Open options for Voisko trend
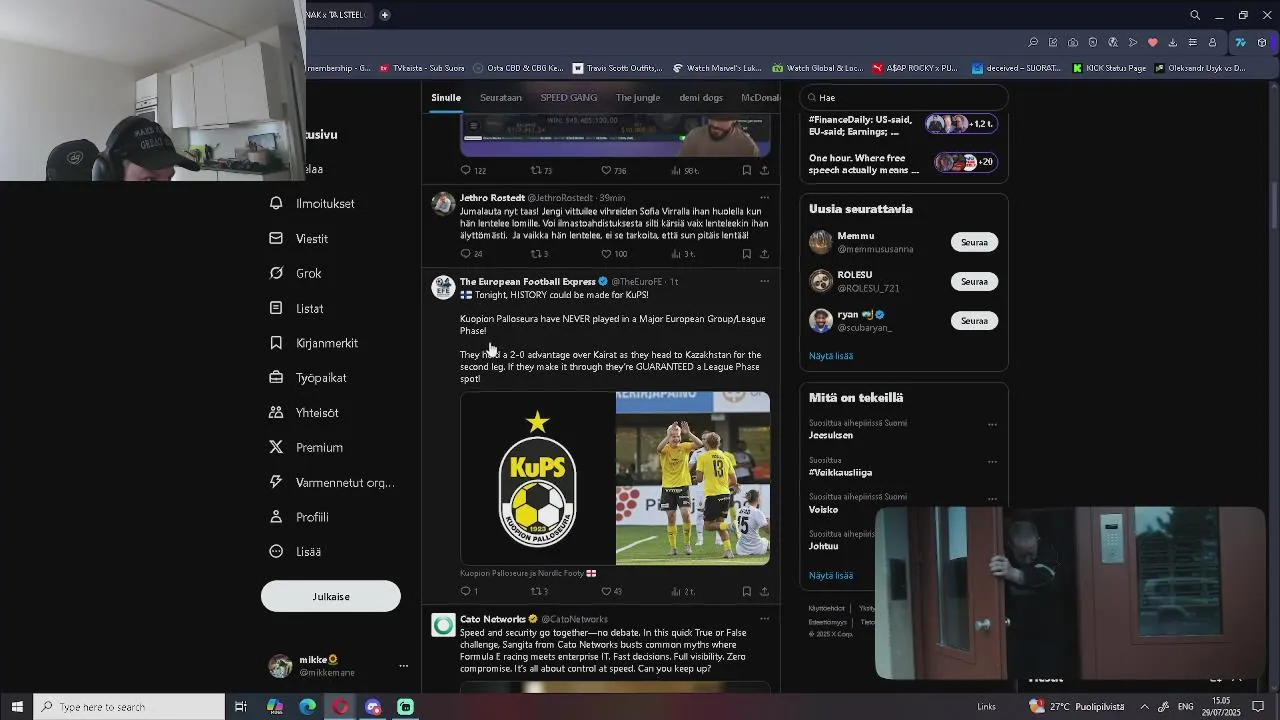Screen dimensions: 1280x720 992,499
